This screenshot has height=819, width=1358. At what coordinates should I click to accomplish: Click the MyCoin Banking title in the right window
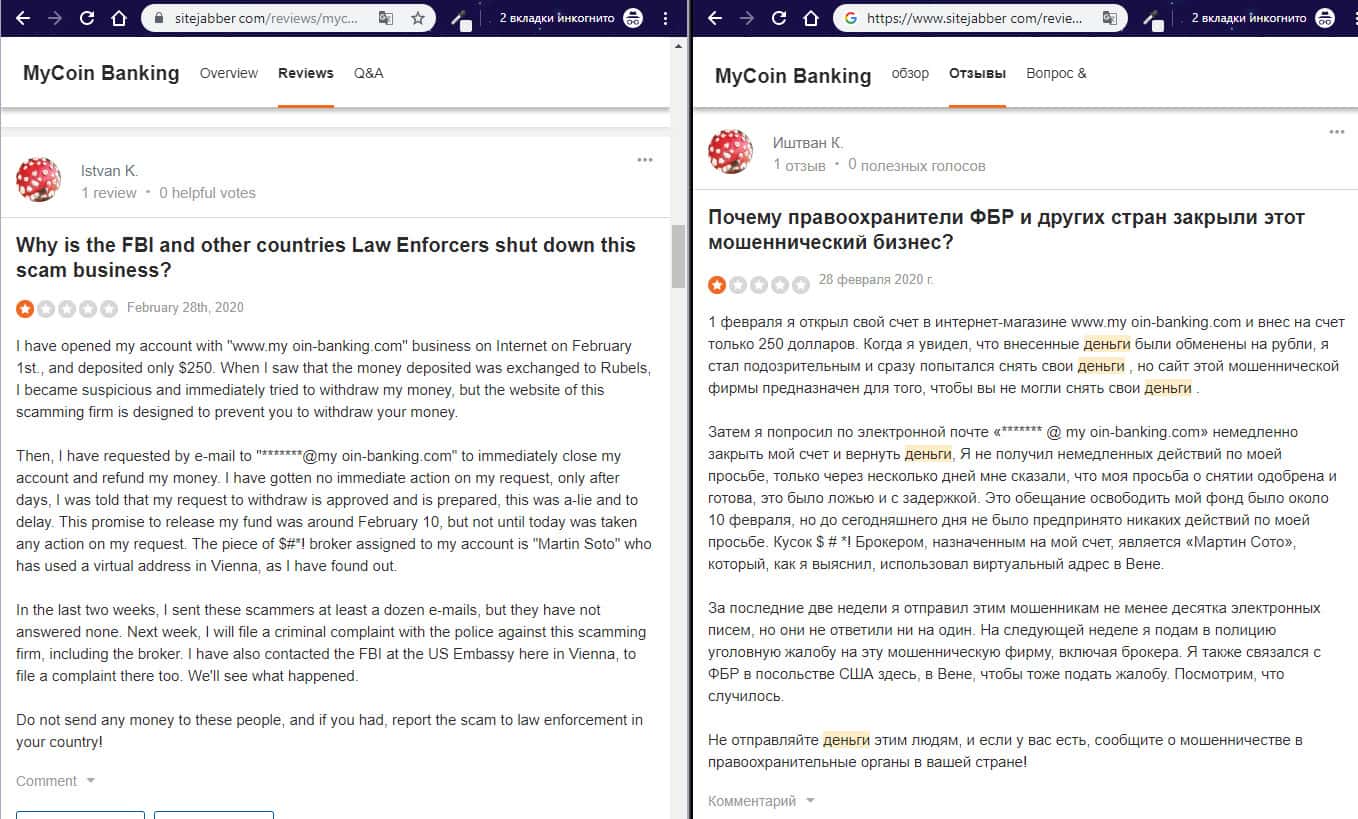793,76
